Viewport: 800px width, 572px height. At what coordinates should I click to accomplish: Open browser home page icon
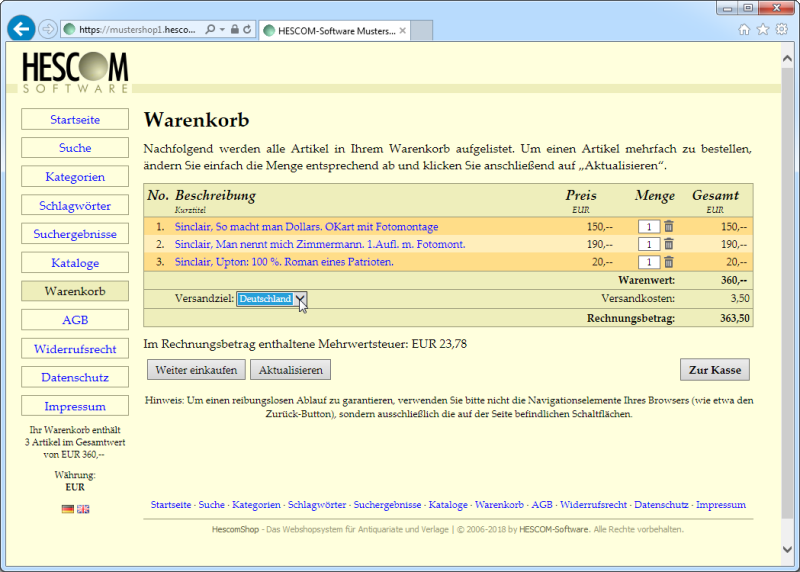(744, 29)
